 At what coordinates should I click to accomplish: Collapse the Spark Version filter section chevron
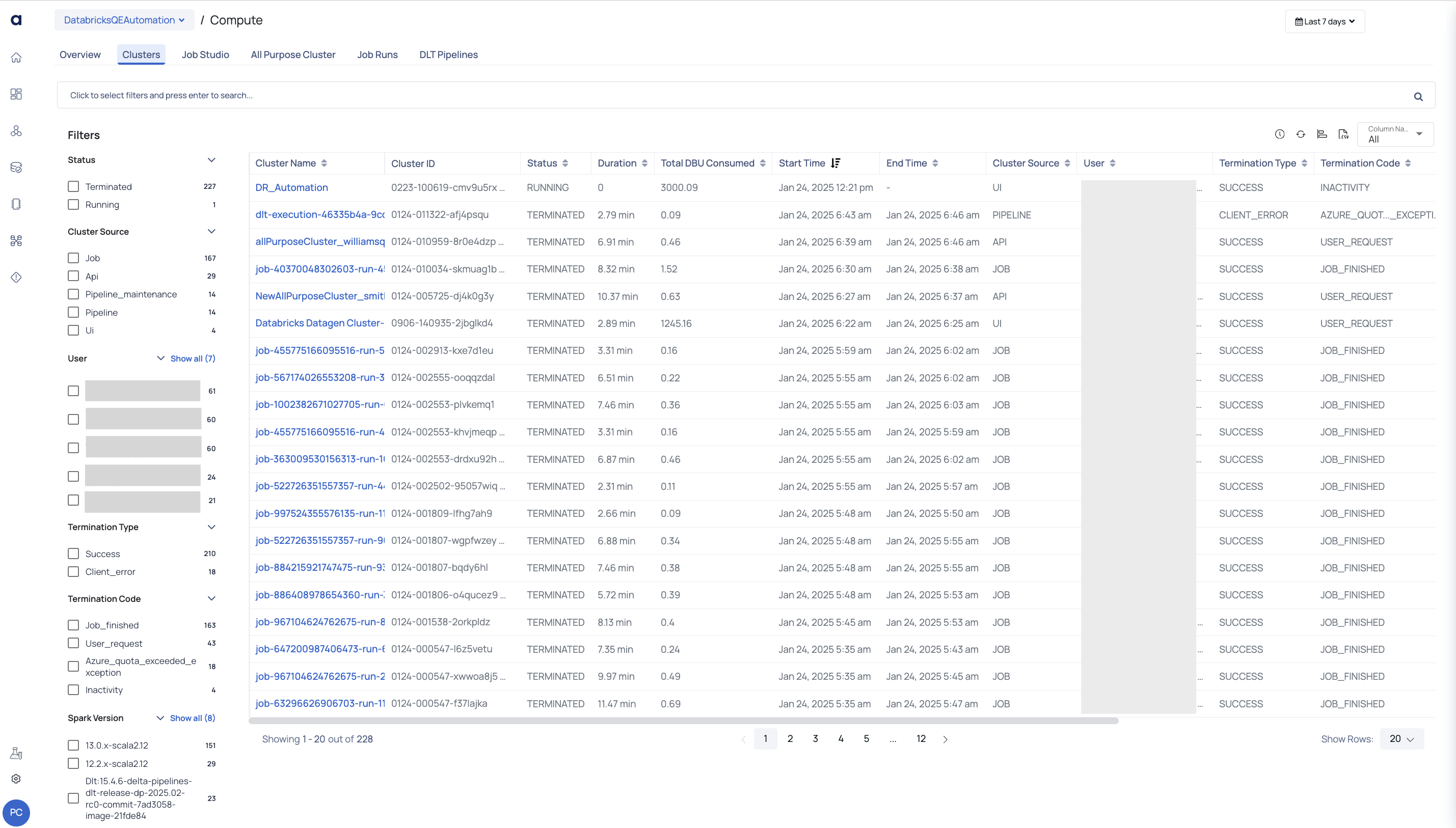(x=160, y=718)
